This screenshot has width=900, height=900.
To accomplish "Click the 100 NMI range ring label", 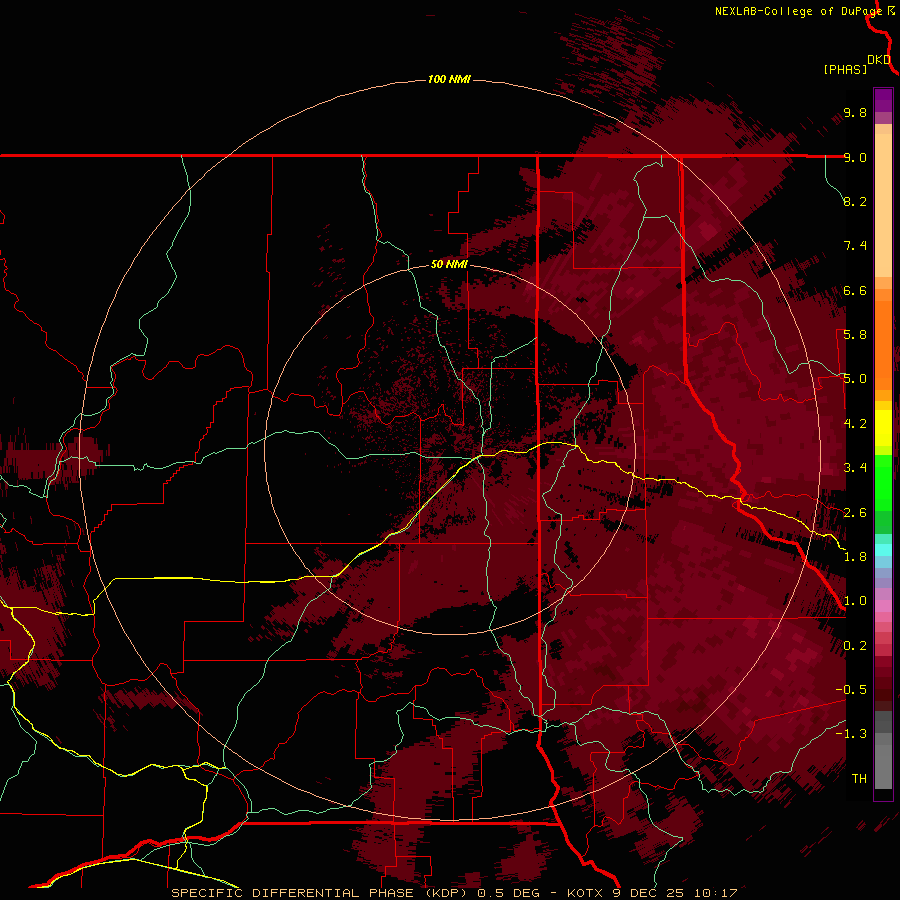I will 449,79.
